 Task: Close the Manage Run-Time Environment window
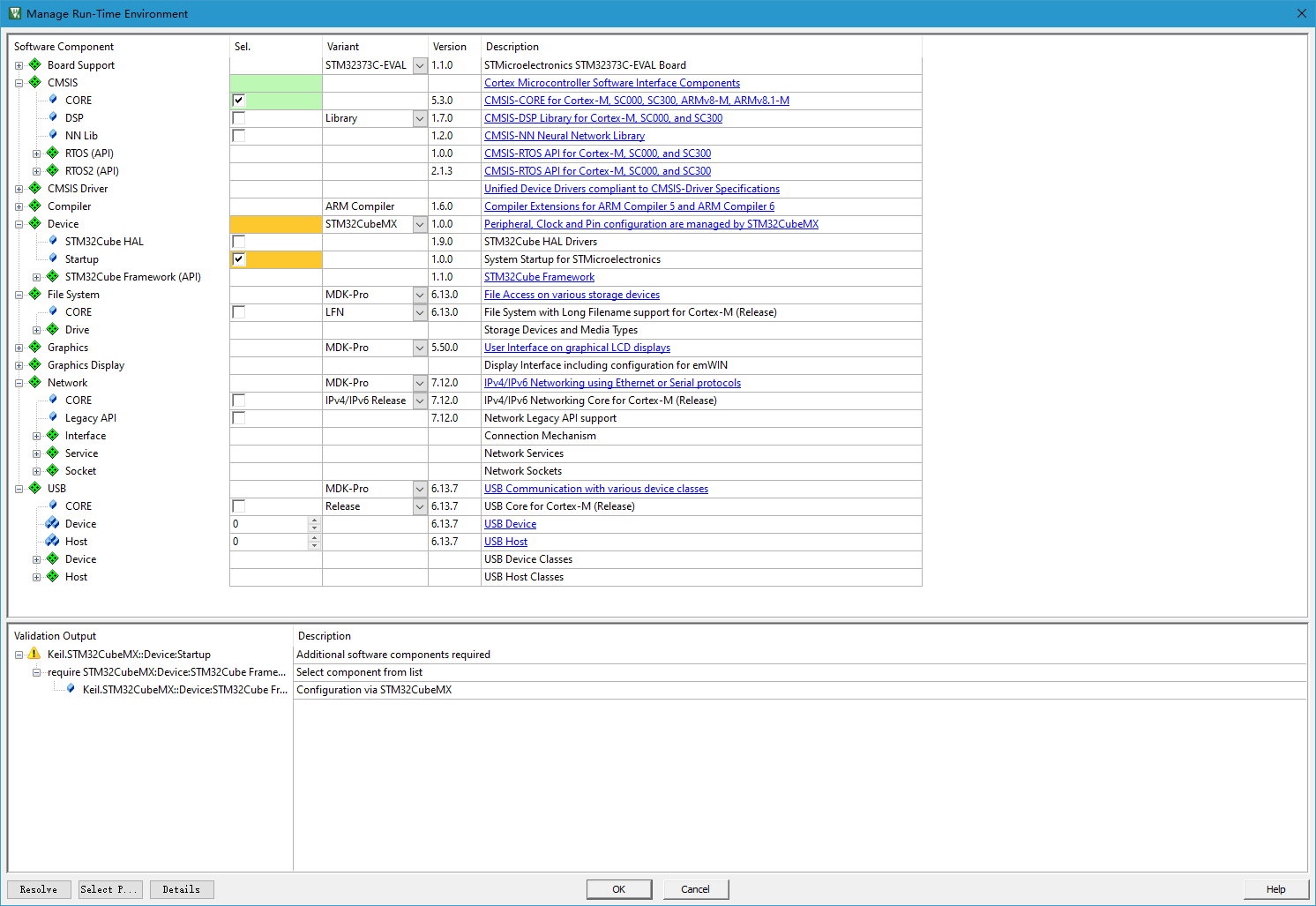pos(1301,13)
